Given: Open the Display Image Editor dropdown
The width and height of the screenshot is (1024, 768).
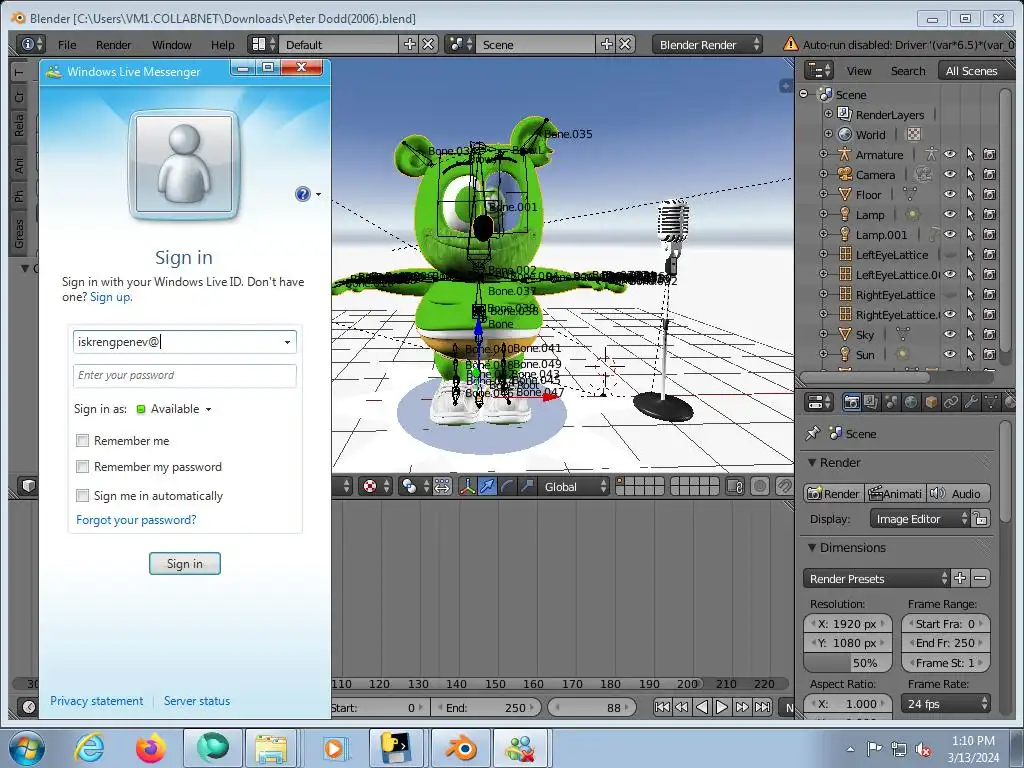Looking at the screenshot, I should 921,519.
